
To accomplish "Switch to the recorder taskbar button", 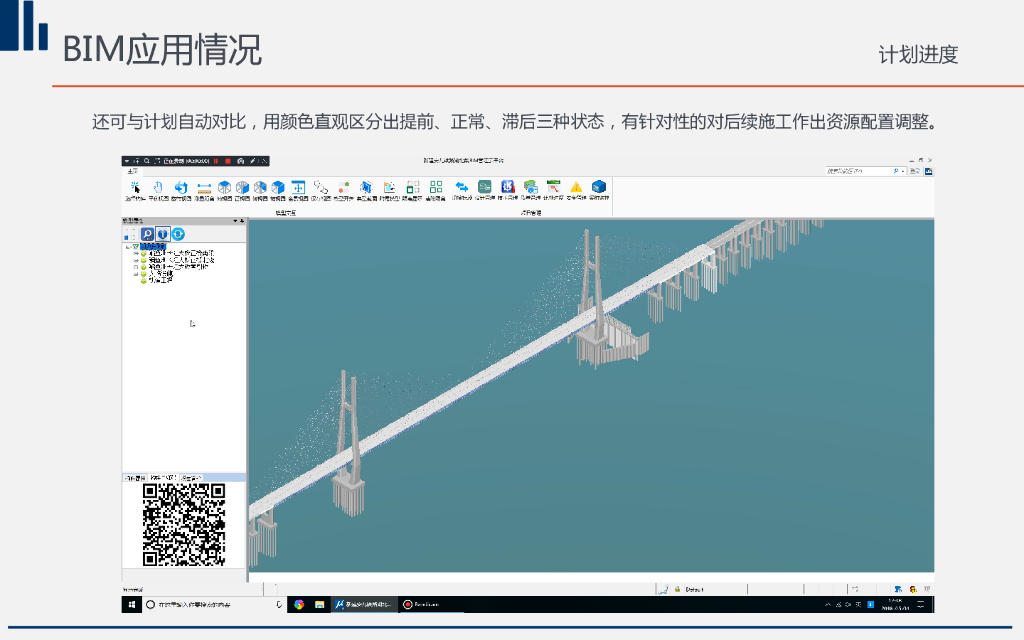I will coord(431,605).
